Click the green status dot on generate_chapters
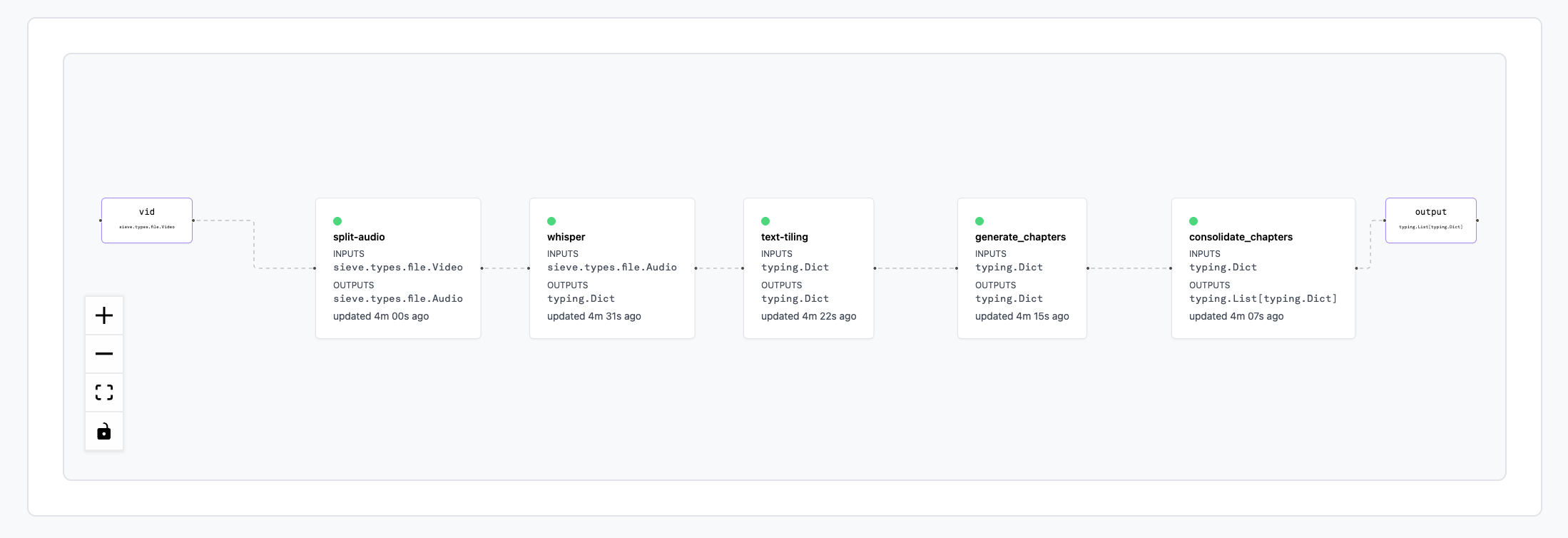 click(x=979, y=221)
